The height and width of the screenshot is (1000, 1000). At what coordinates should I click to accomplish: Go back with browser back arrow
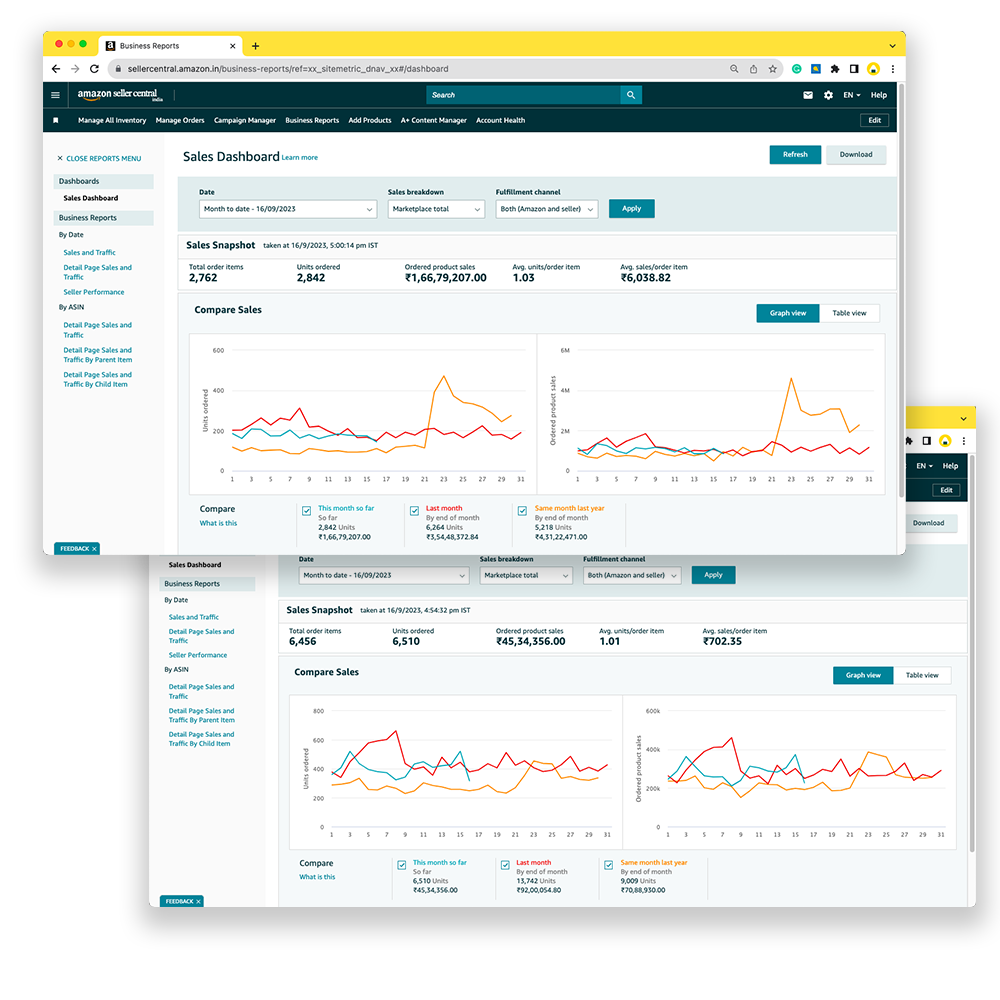point(56,69)
